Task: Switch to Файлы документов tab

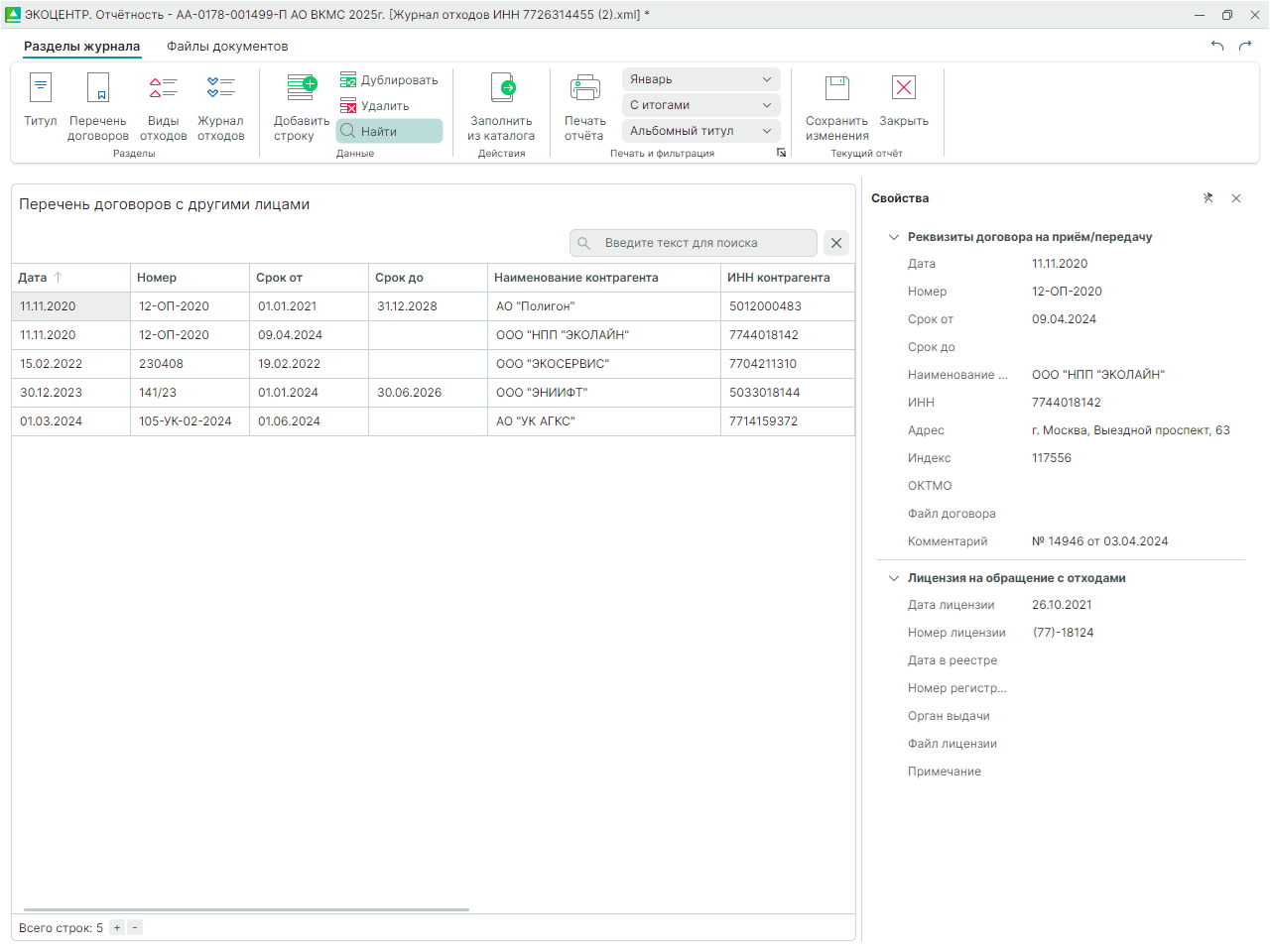Action: click(227, 47)
